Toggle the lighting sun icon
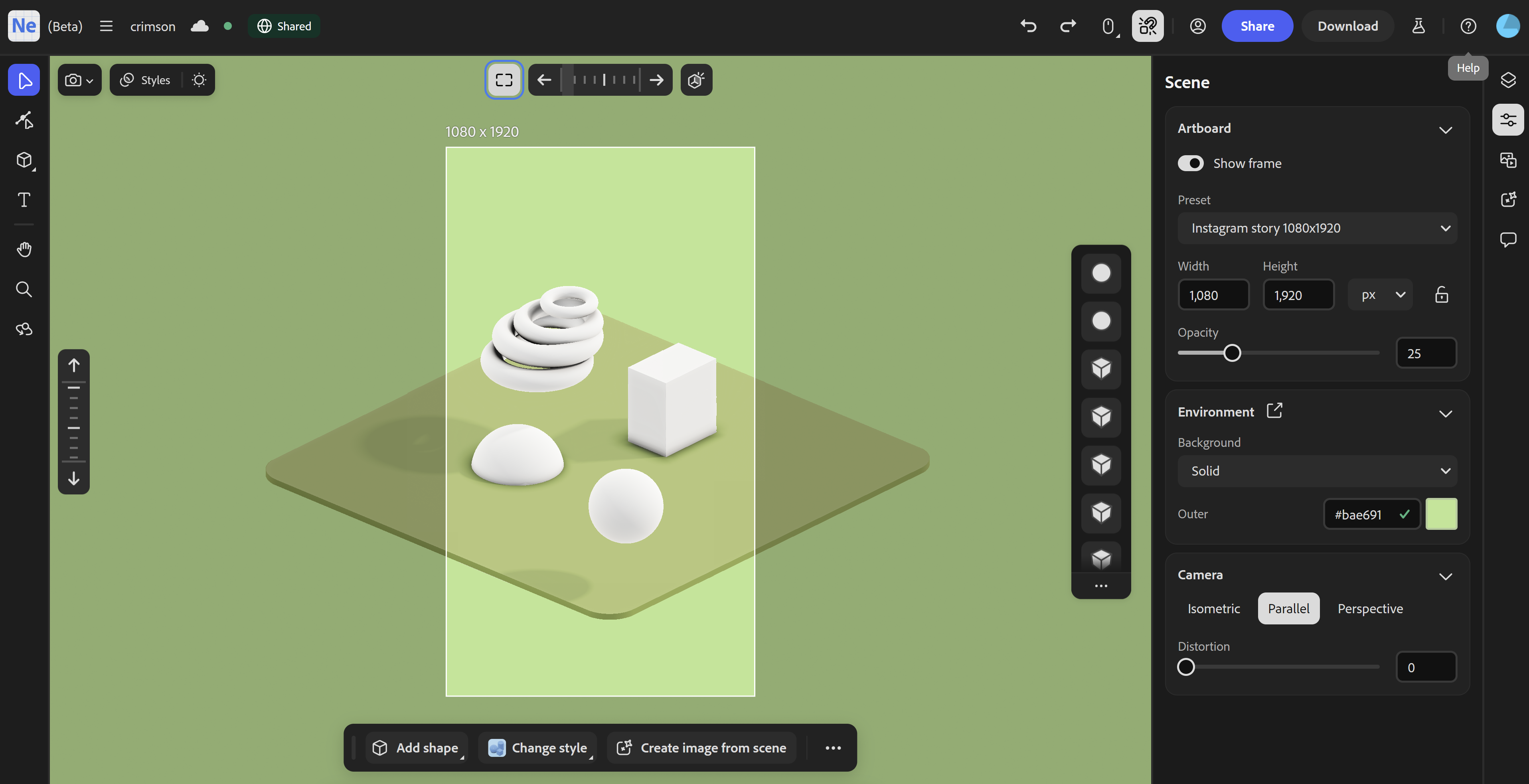 coord(199,80)
